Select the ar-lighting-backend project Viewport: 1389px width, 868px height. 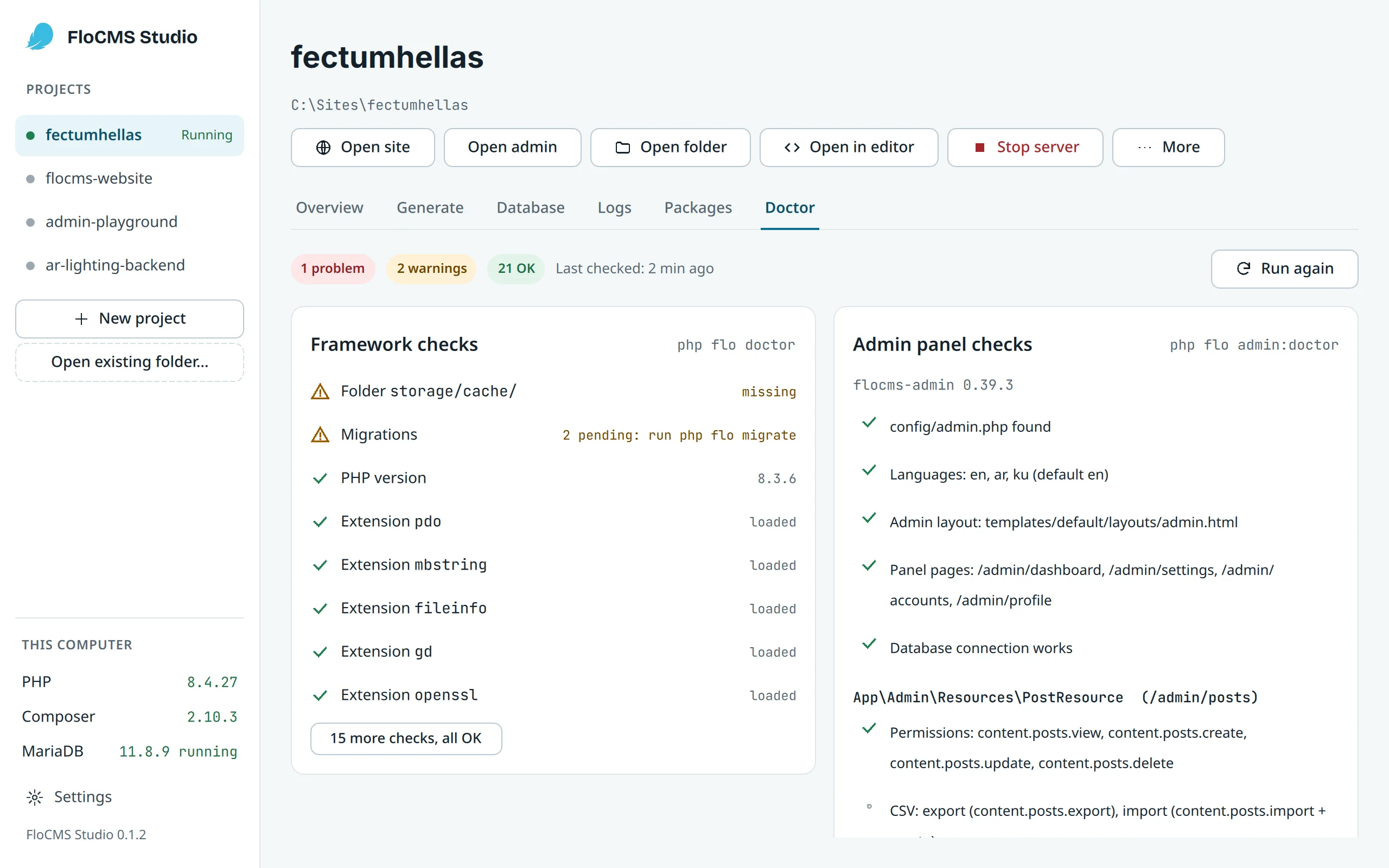[130, 265]
